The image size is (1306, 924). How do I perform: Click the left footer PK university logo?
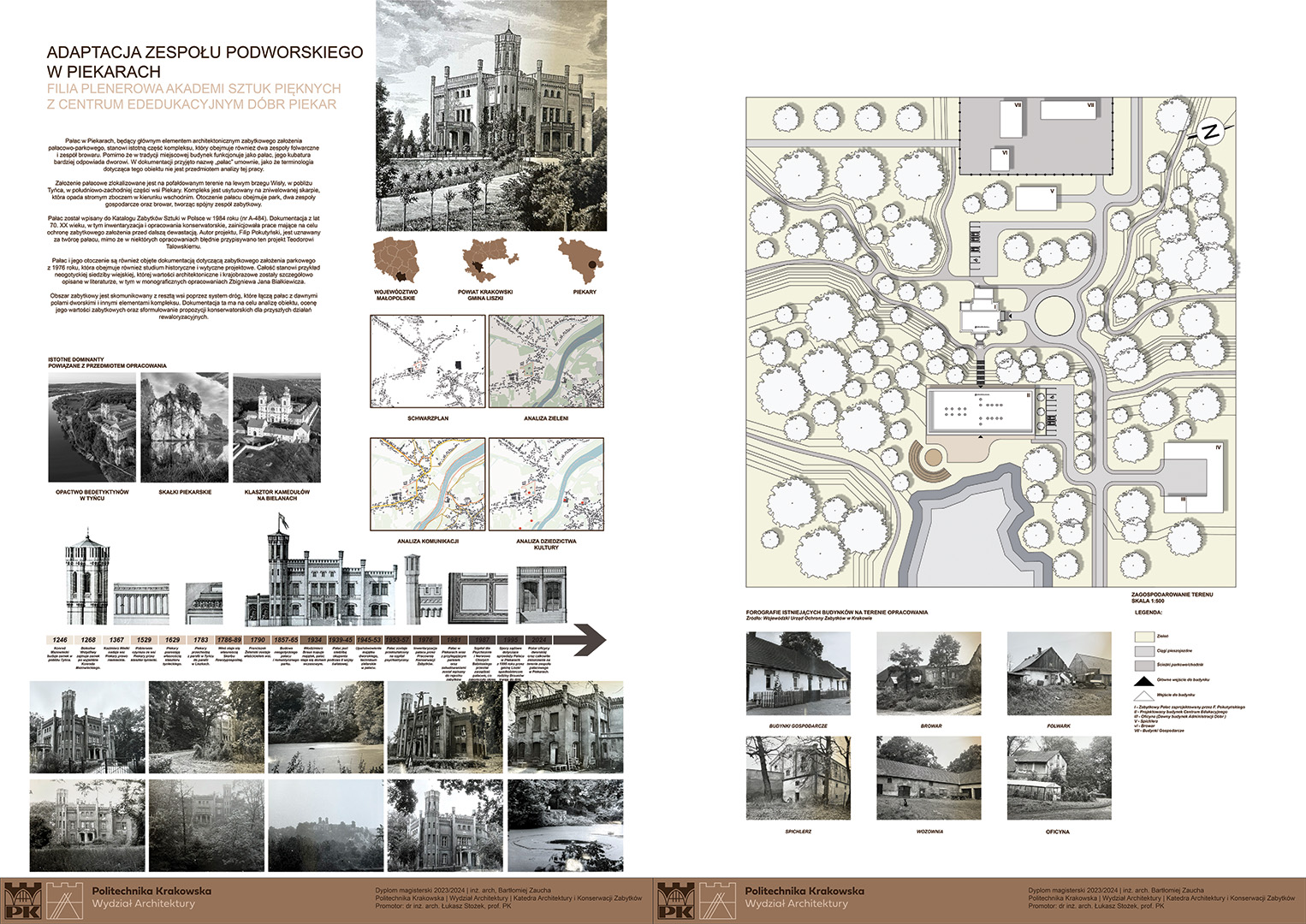pos(23,902)
